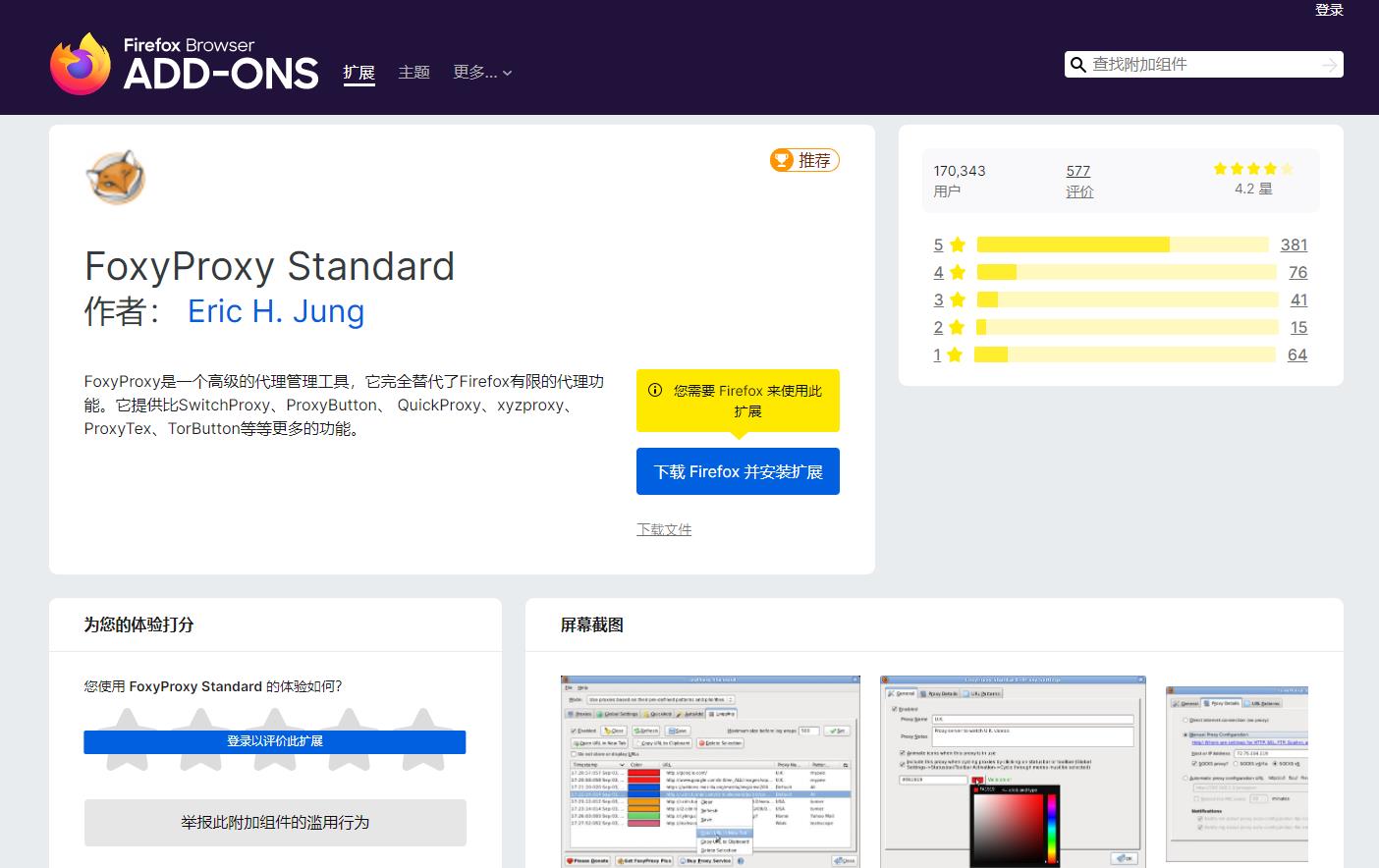Open the 主题 tab
Screen dimensions: 1379x868
pyautogui.click(x=414, y=73)
